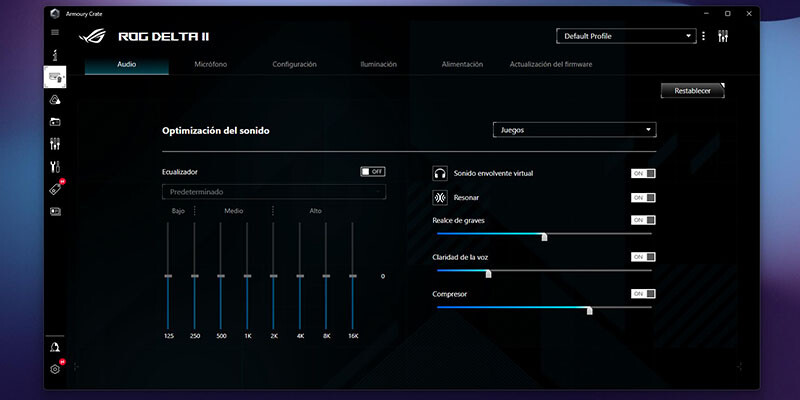Click the mixer sliders icon at top right
The width and height of the screenshot is (800, 400).
click(723, 36)
